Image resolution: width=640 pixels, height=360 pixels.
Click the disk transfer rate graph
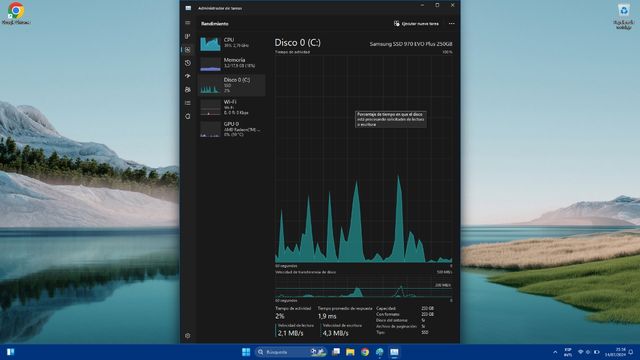363,287
